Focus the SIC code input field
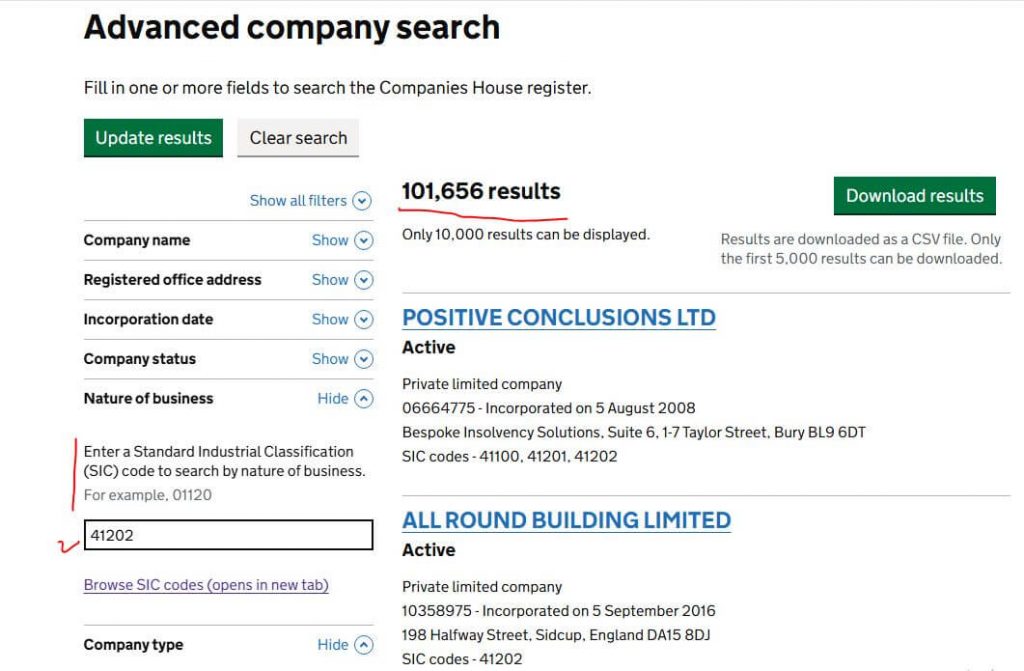Screen dimensions: 1024x671 coord(228,535)
